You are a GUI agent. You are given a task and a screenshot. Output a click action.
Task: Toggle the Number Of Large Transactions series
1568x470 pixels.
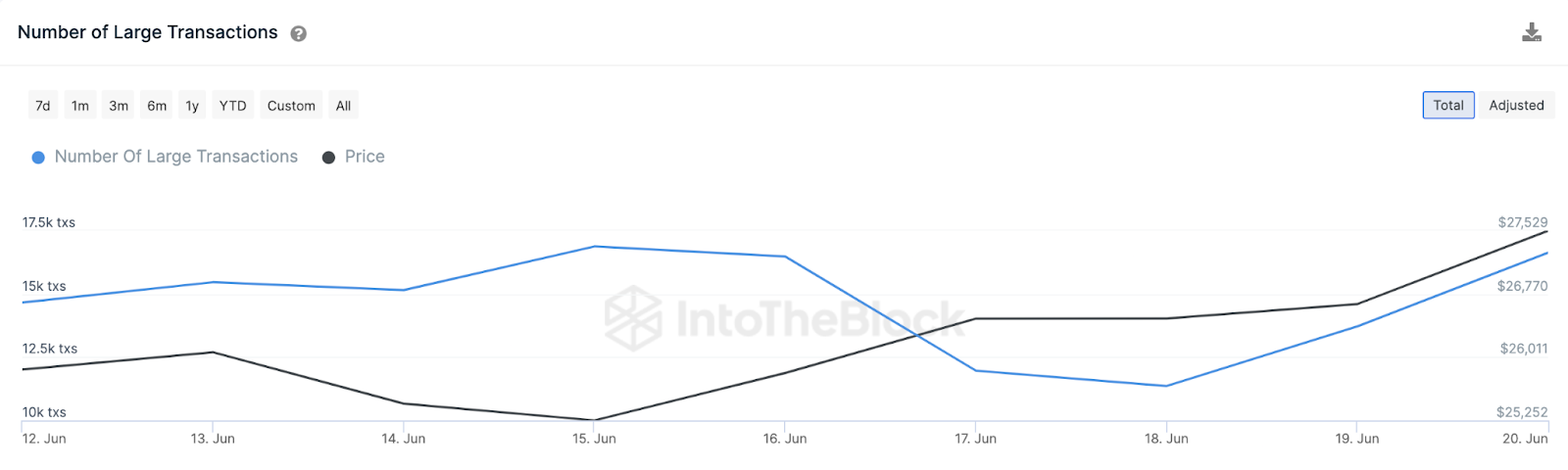(176, 157)
